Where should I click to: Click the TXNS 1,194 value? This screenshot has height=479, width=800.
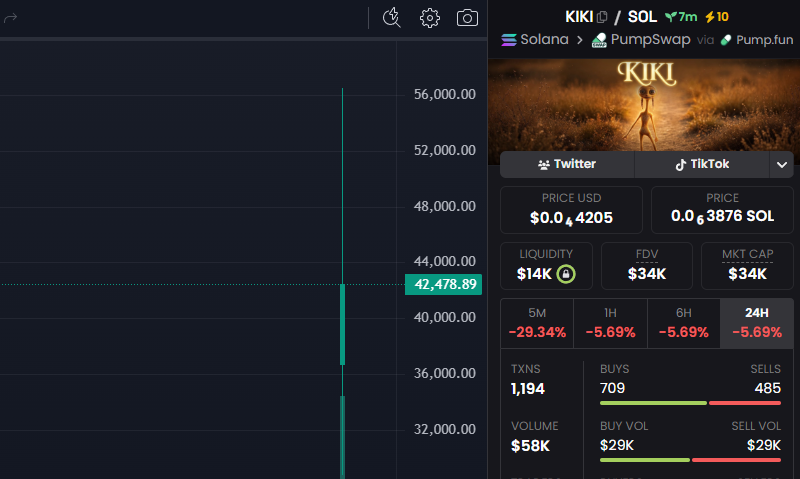click(528, 389)
